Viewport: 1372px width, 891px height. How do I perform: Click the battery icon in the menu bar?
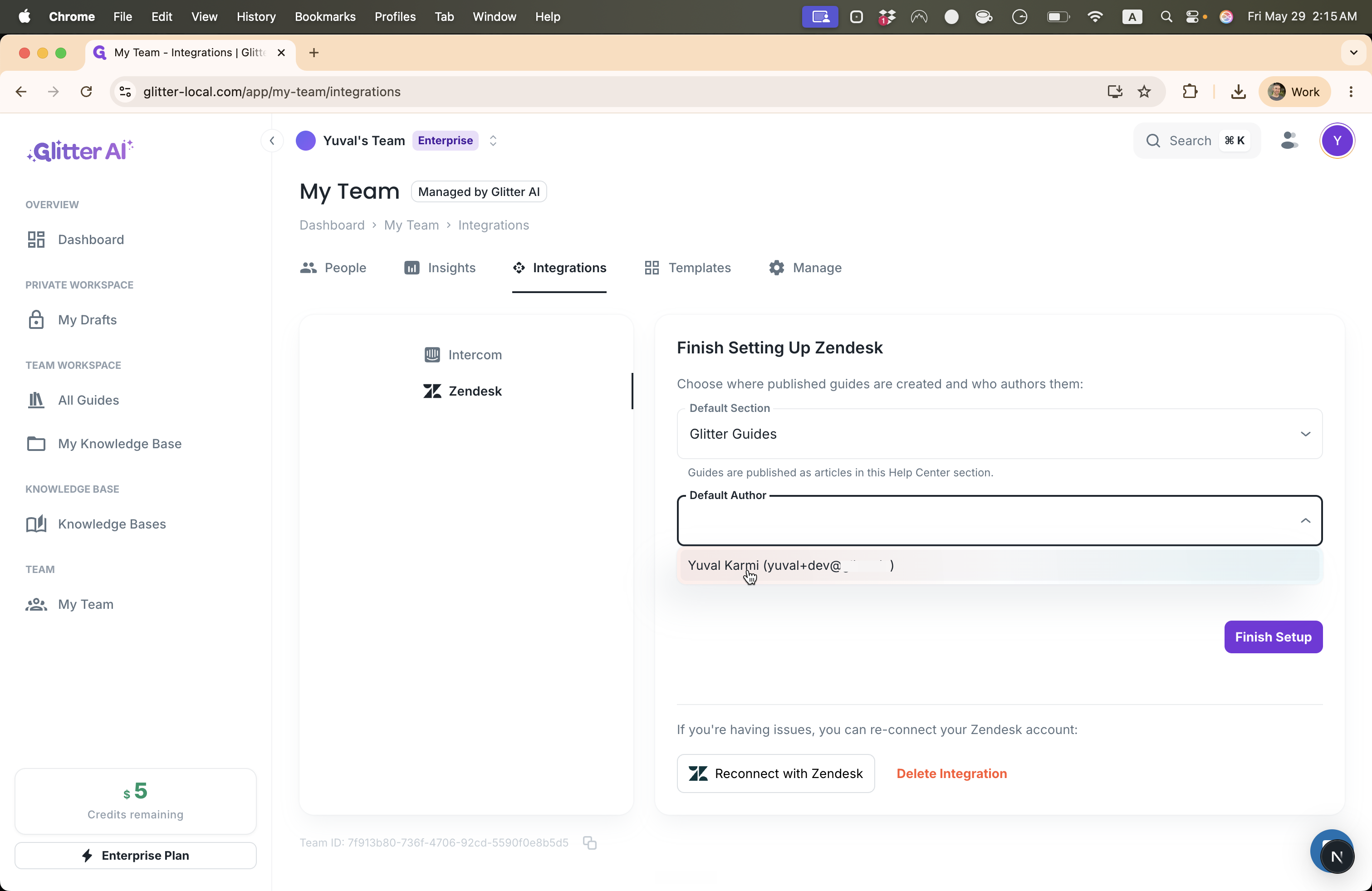click(x=1058, y=17)
